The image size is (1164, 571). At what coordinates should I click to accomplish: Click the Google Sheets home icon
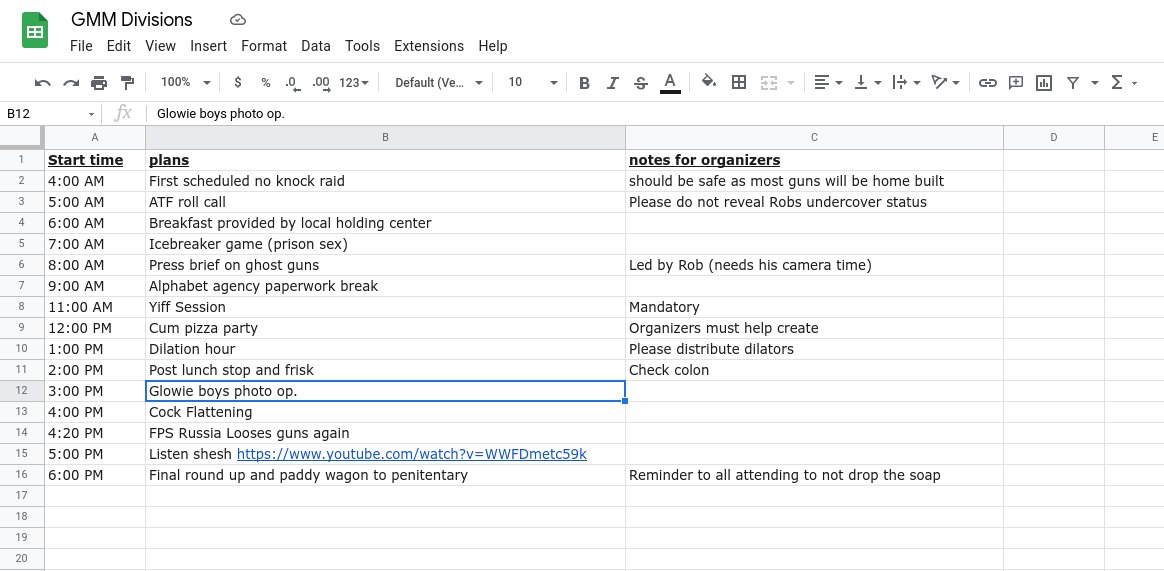pos(35,30)
